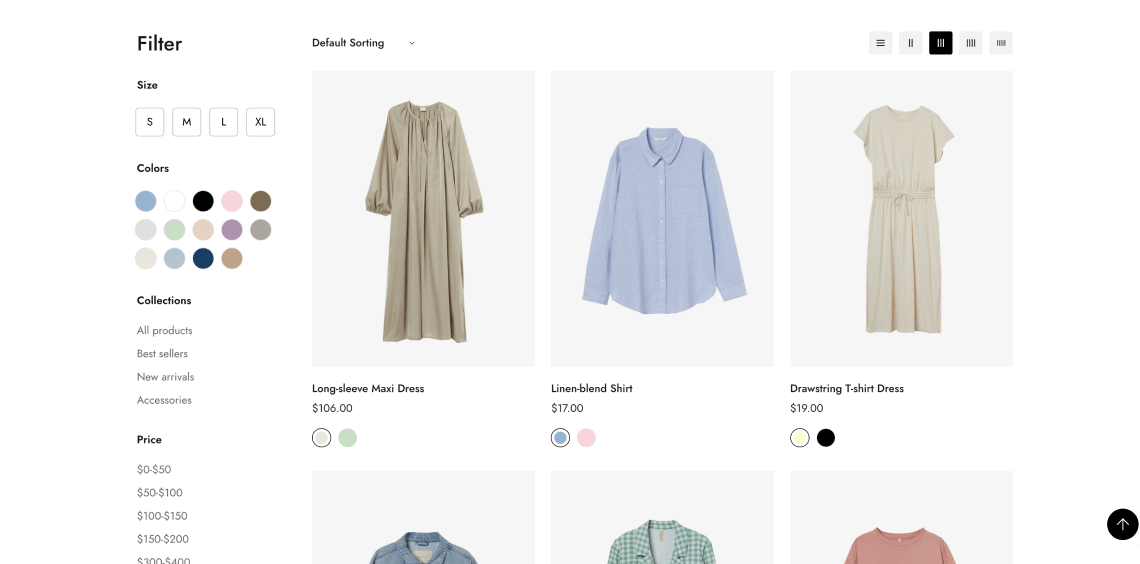Image resolution: width=1140 pixels, height=564 pixels.
Task: Filter by navy blue color swatch
Action: [203, 259]
